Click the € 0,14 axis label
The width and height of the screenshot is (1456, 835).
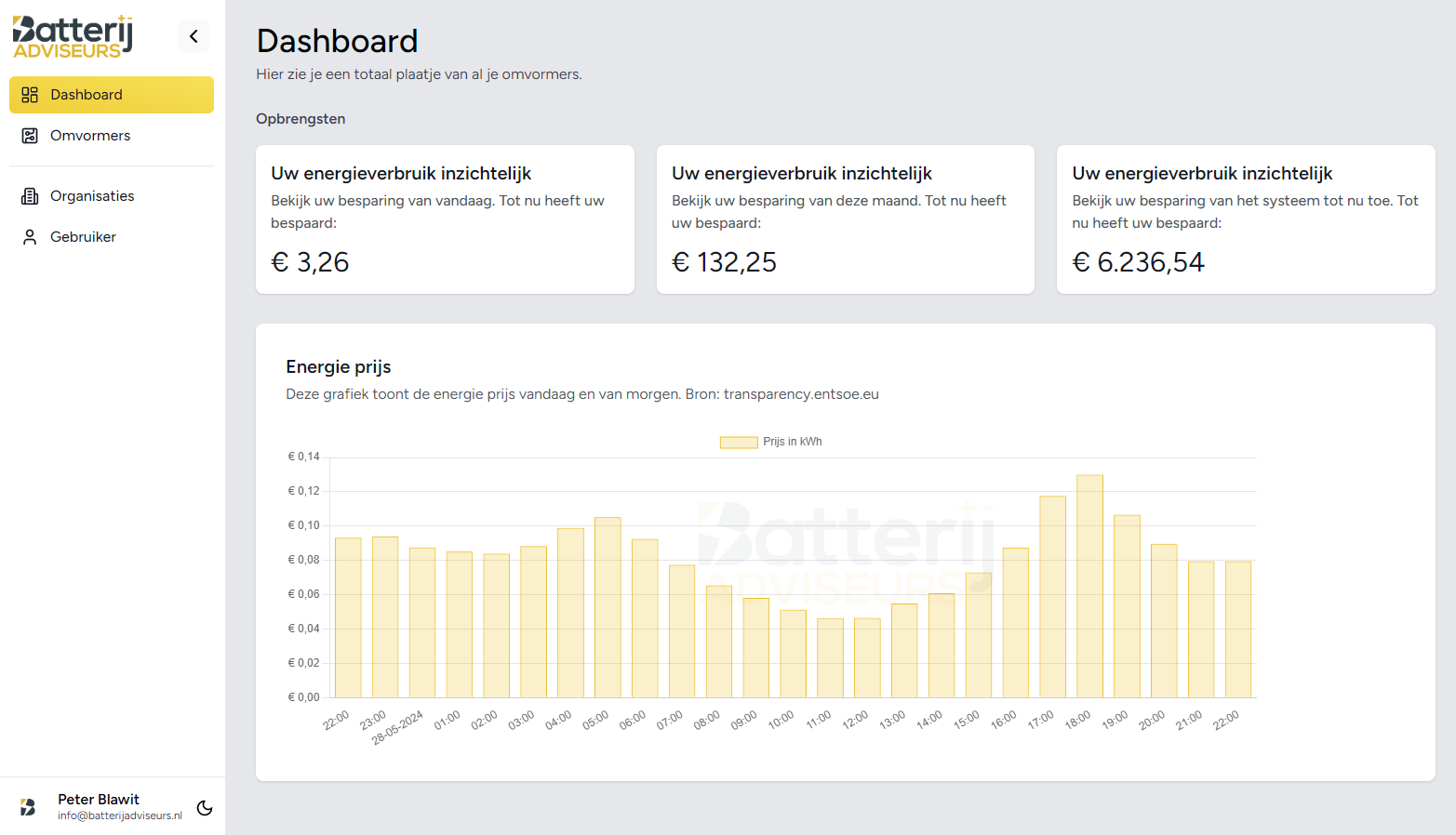pos(304,457)
